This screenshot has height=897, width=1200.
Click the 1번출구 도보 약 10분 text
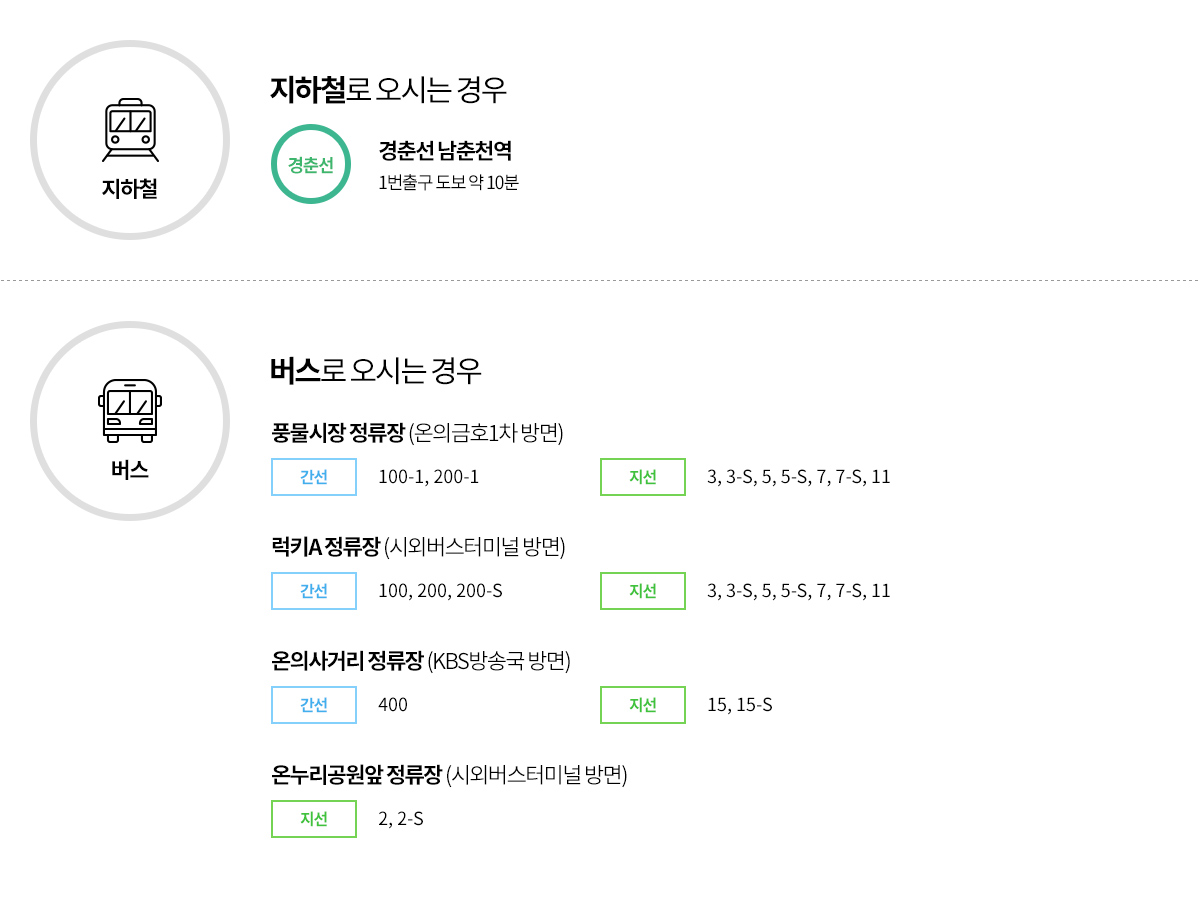coord(448,183)
